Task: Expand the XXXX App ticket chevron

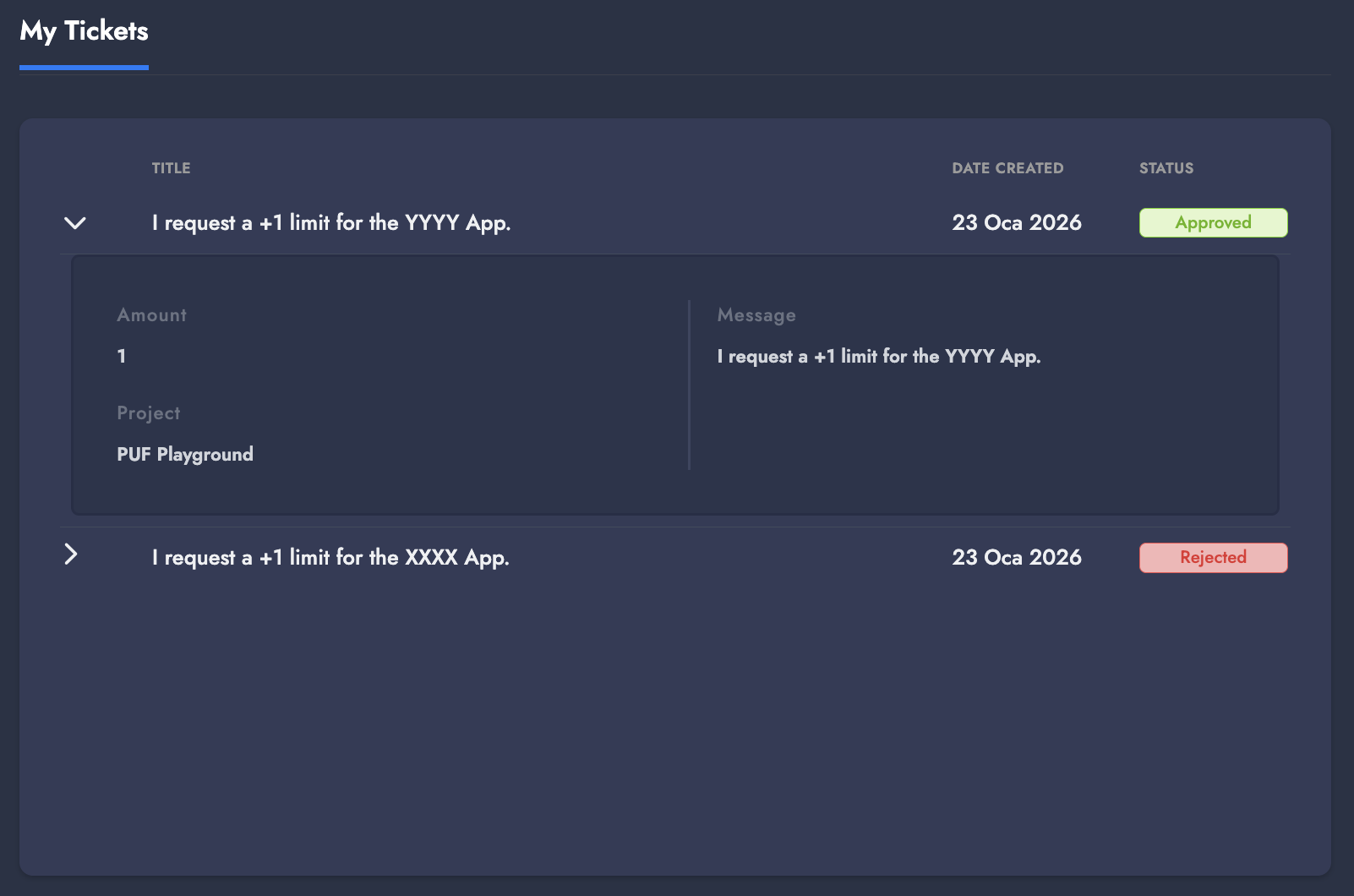Action: point(72,555)
